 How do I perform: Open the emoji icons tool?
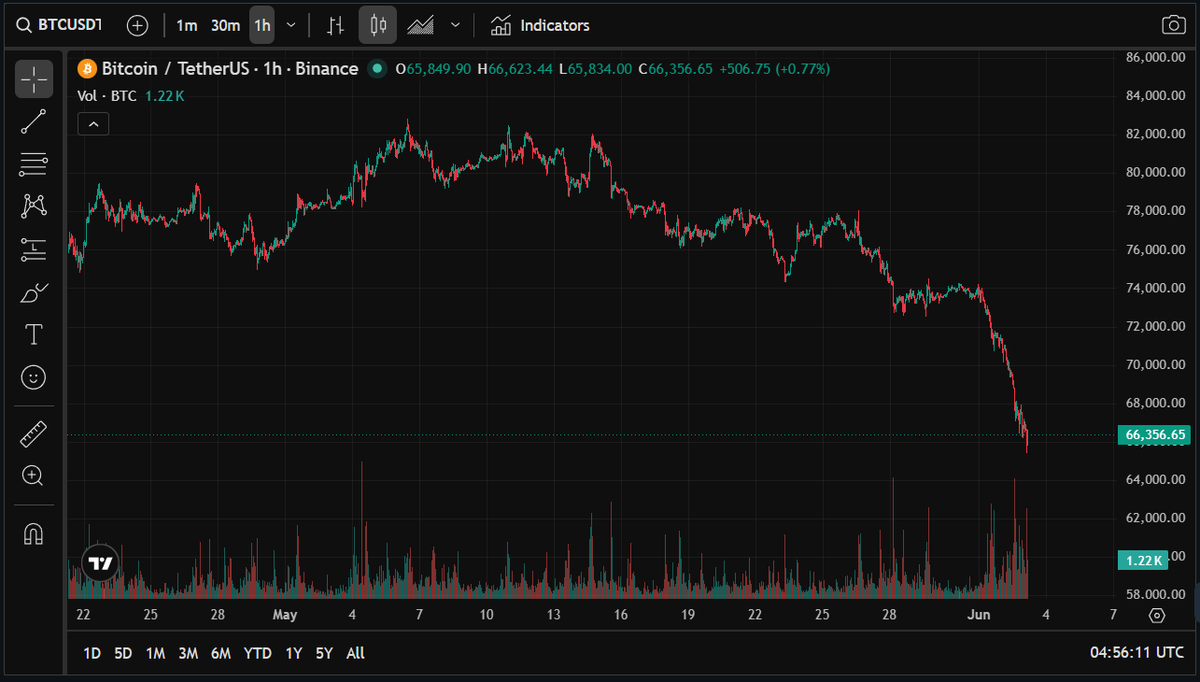34,377
